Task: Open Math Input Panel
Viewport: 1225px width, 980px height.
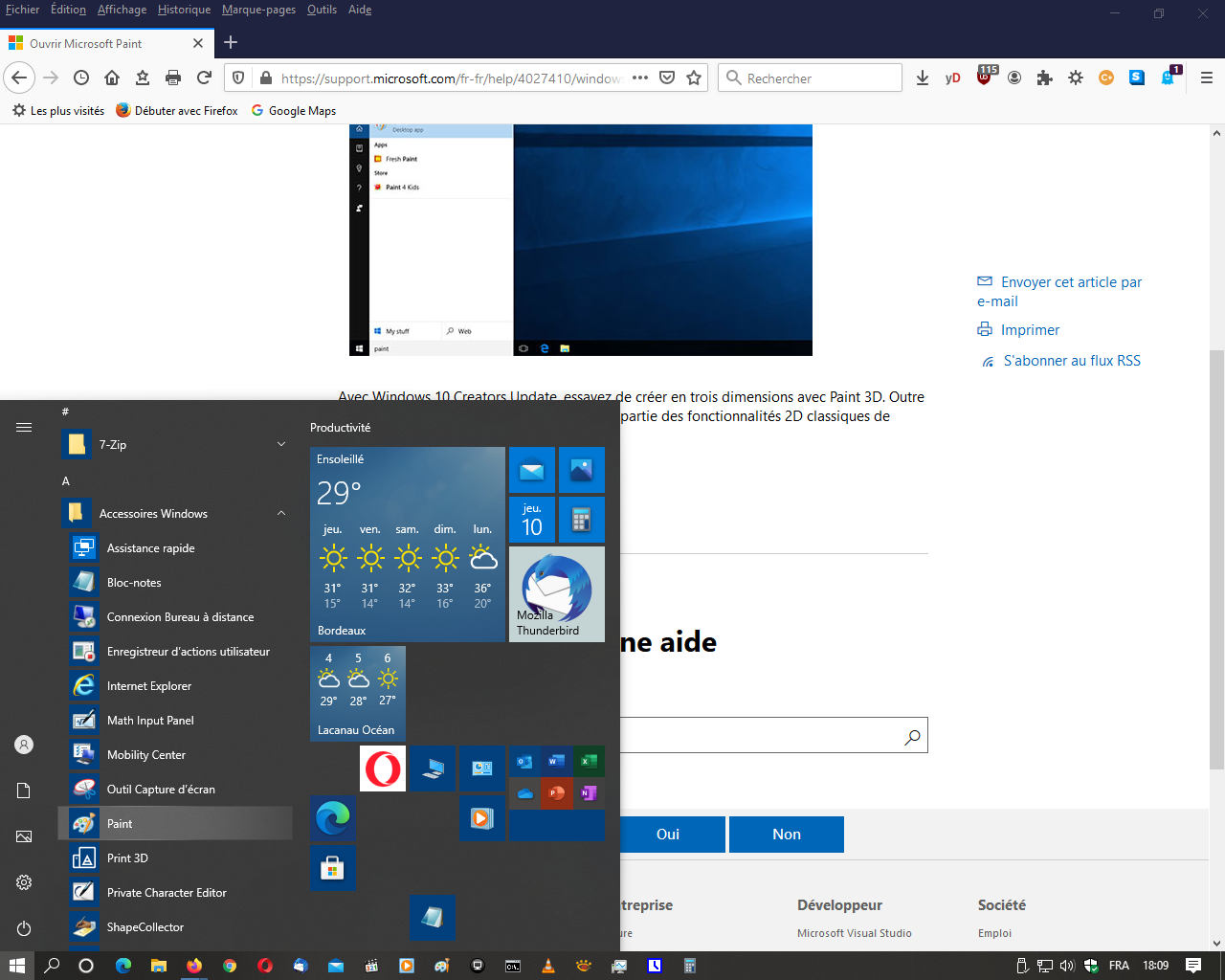Action: [175, 721]
